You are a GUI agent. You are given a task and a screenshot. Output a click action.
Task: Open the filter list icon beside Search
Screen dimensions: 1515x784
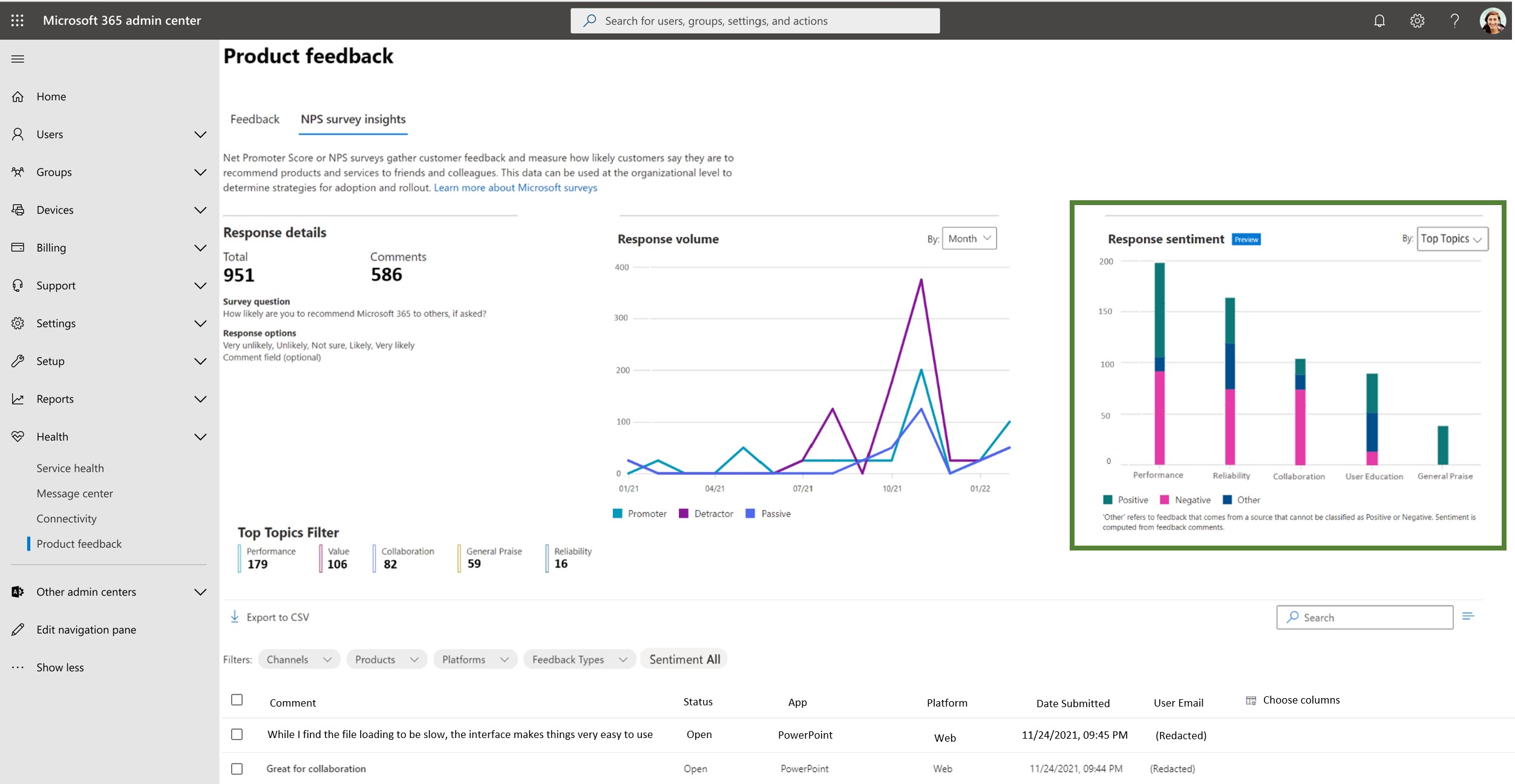click(1468, 616)
